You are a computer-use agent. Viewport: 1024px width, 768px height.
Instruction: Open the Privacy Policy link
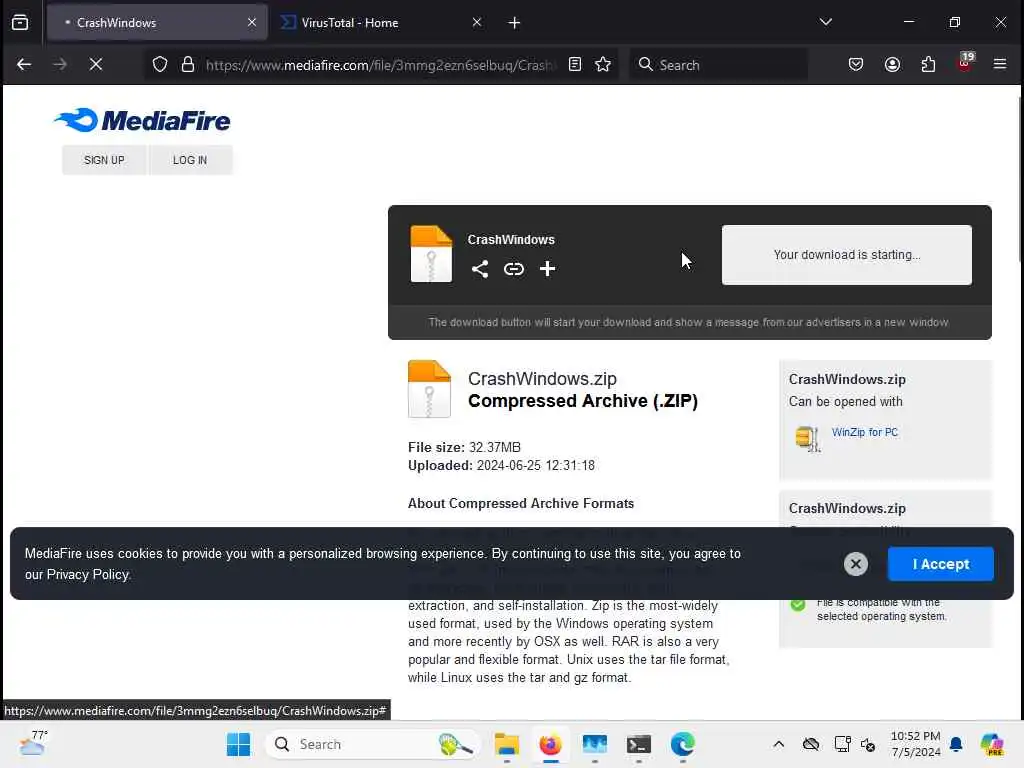click(88, 575)
